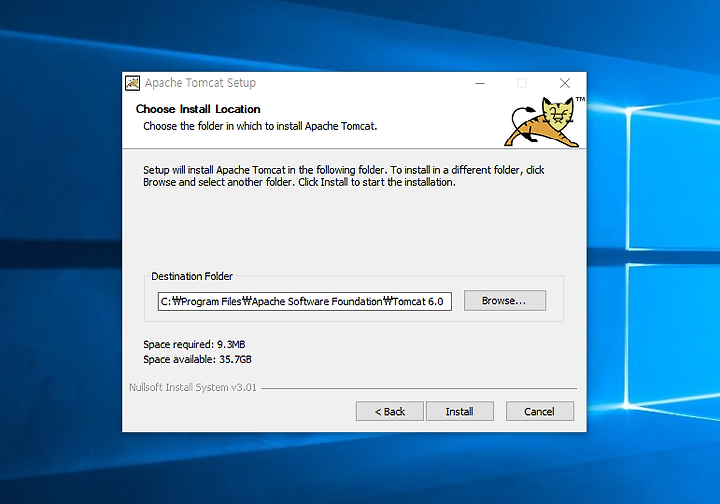This screenshot has width=720, height=504.
Task: Click the "Space available: 35.7GB" text
Action: coord(197,359)
